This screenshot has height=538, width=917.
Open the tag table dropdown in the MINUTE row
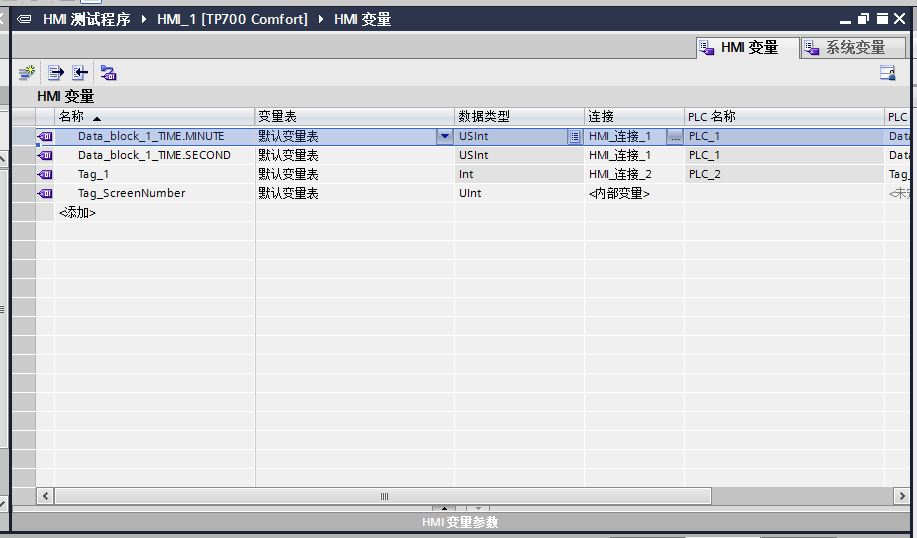click(444, 136)
